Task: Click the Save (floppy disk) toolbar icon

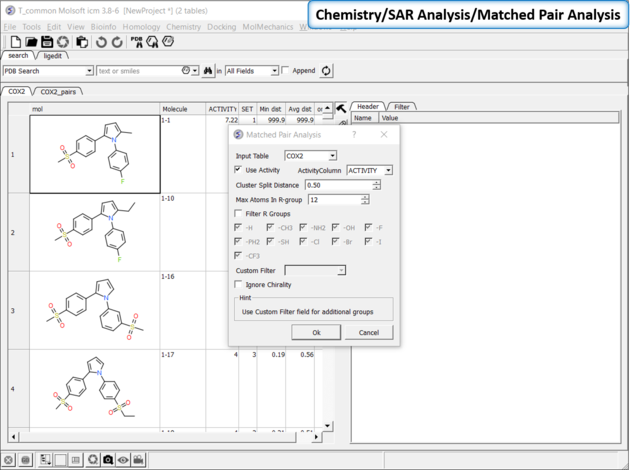Action: pyautogui.click(x=46, y=42)
